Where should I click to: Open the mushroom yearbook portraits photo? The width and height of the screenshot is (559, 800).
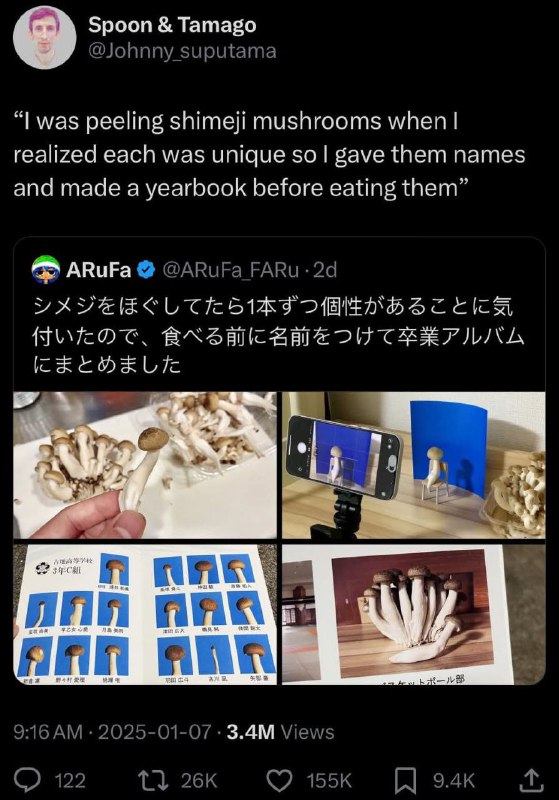145,615
